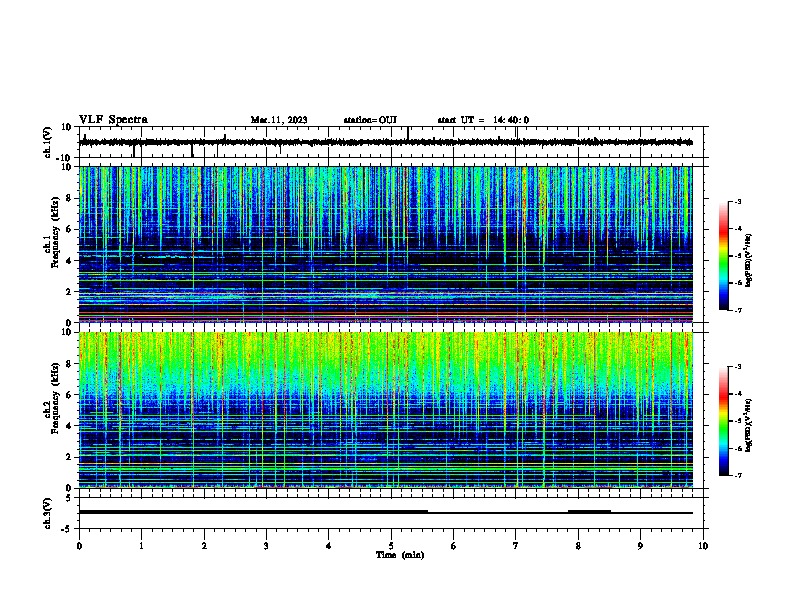Click the ch.1 color bar log(PSD) label

coord(748,260)
